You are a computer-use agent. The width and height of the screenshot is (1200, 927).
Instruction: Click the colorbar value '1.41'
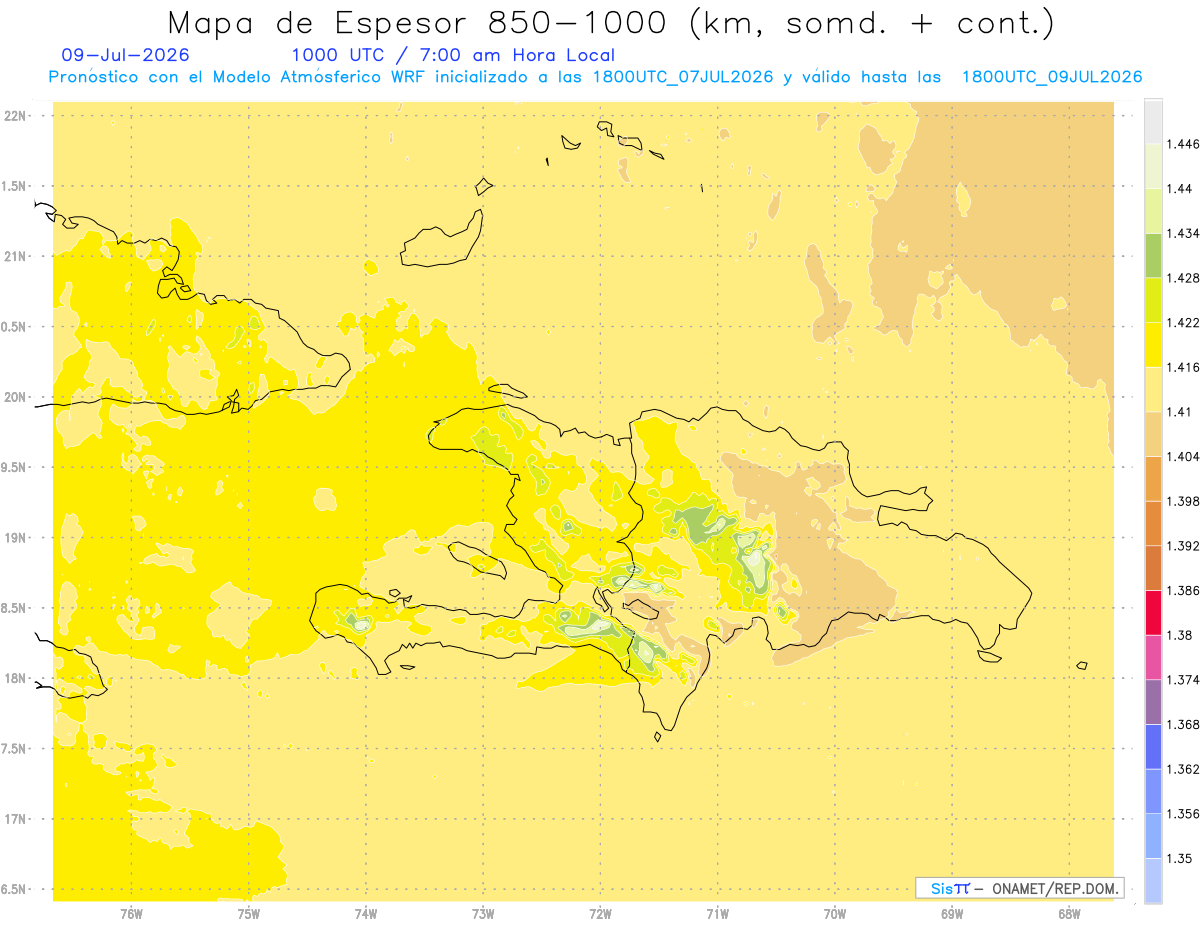[x=1179, y=412]
